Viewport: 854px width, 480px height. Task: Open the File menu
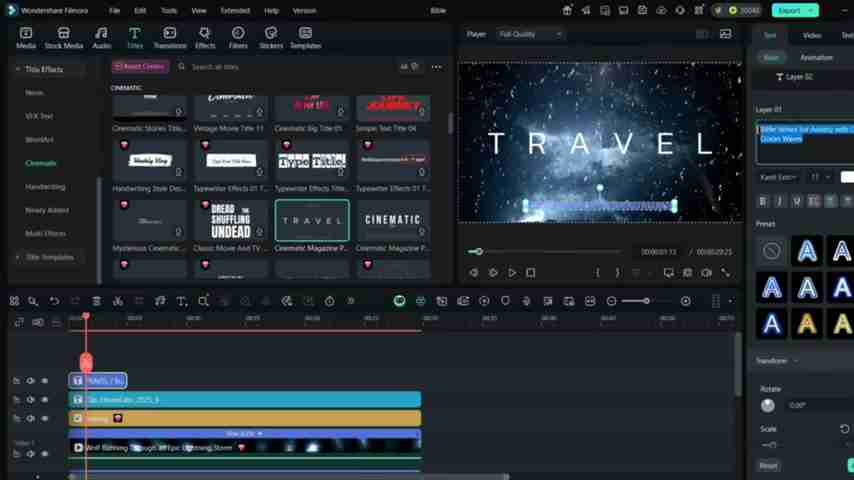click(x=114, y=10)
